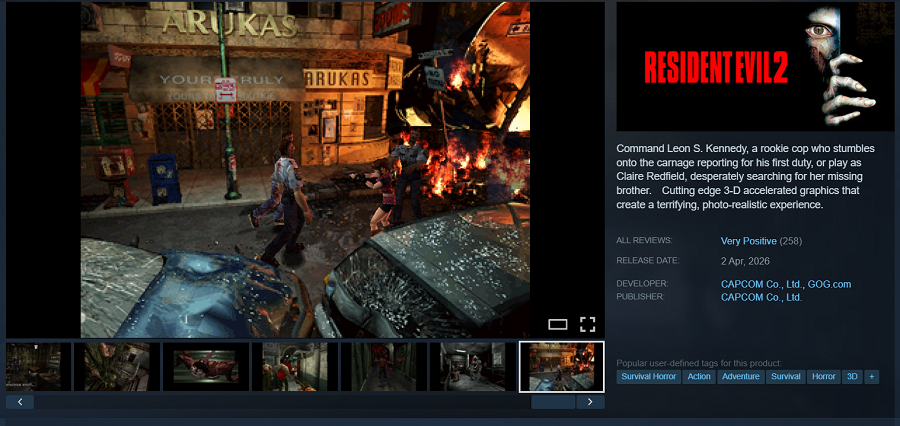Click the review count (258)

coord(790,241)
